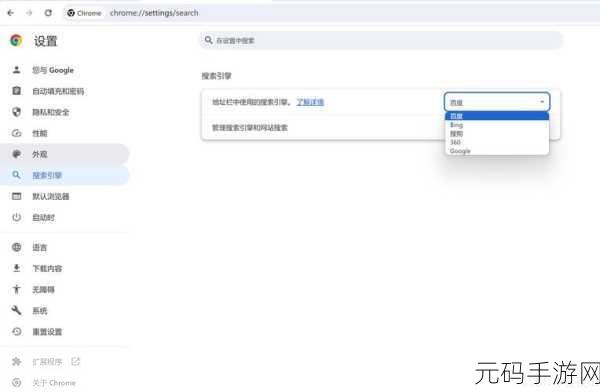Click the default browser window icon

pyautogui.click(x=16, y=196)
